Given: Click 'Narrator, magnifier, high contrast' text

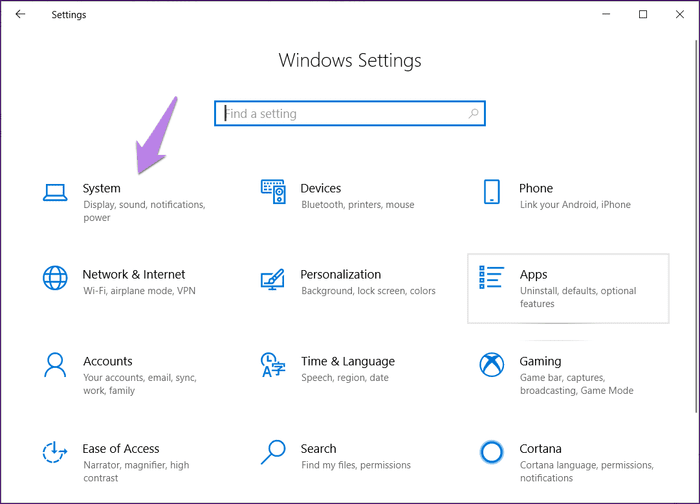Looking at the screenshot, I should tap(136, 471).
